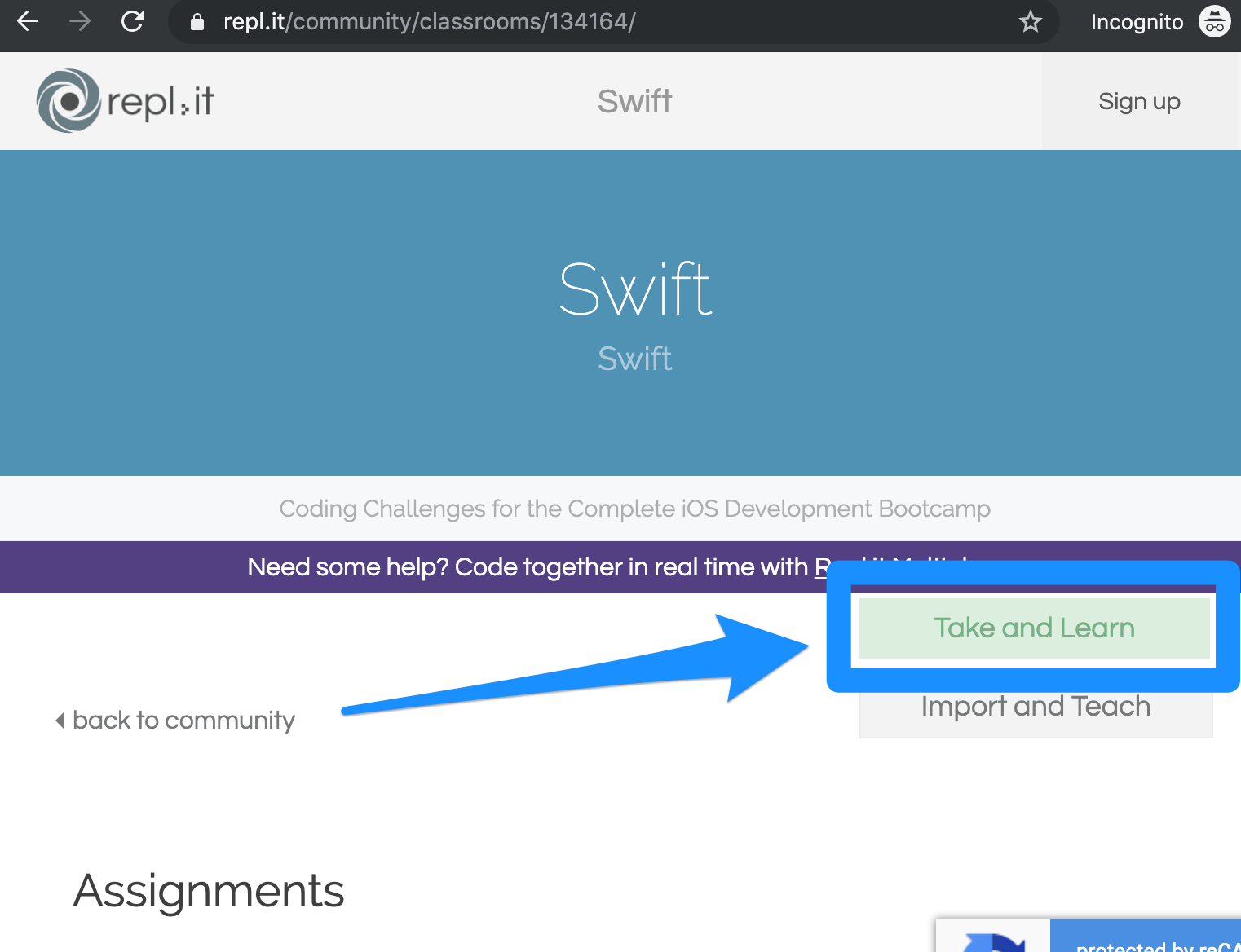Image resolution: width=1241 pixels, height=952 pixels.
Task: Click the Incognito label text
Action: tap(1137, 22)
